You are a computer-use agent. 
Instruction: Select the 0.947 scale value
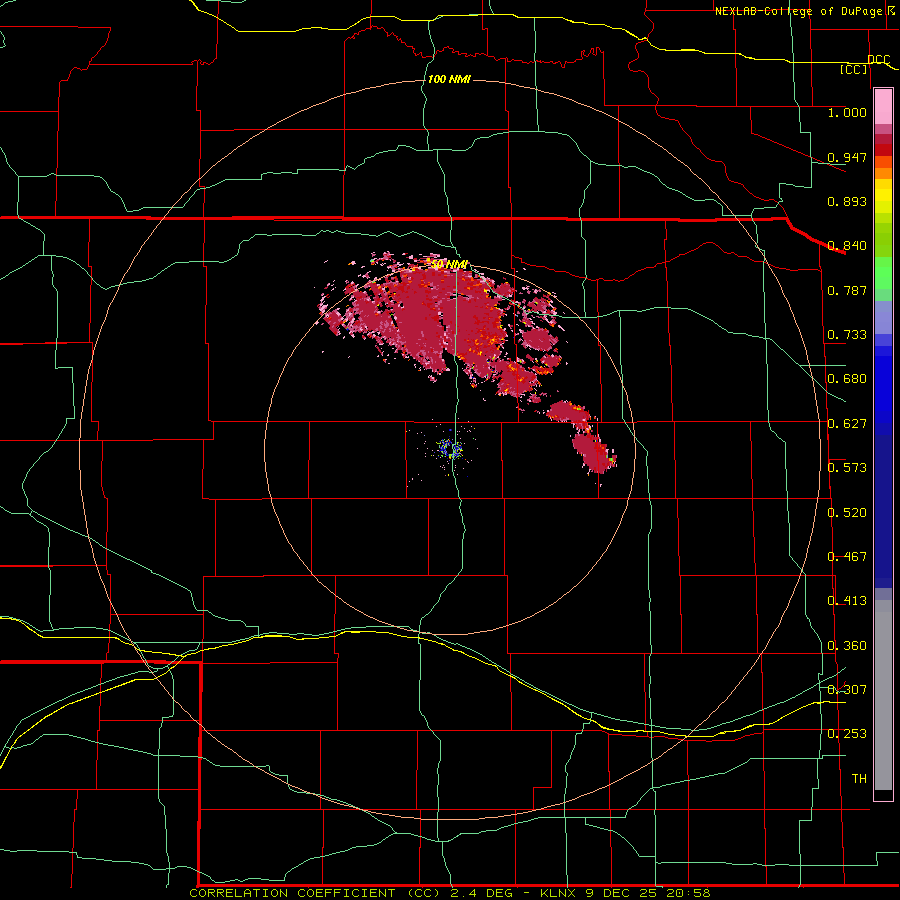[x=847, y=157]
